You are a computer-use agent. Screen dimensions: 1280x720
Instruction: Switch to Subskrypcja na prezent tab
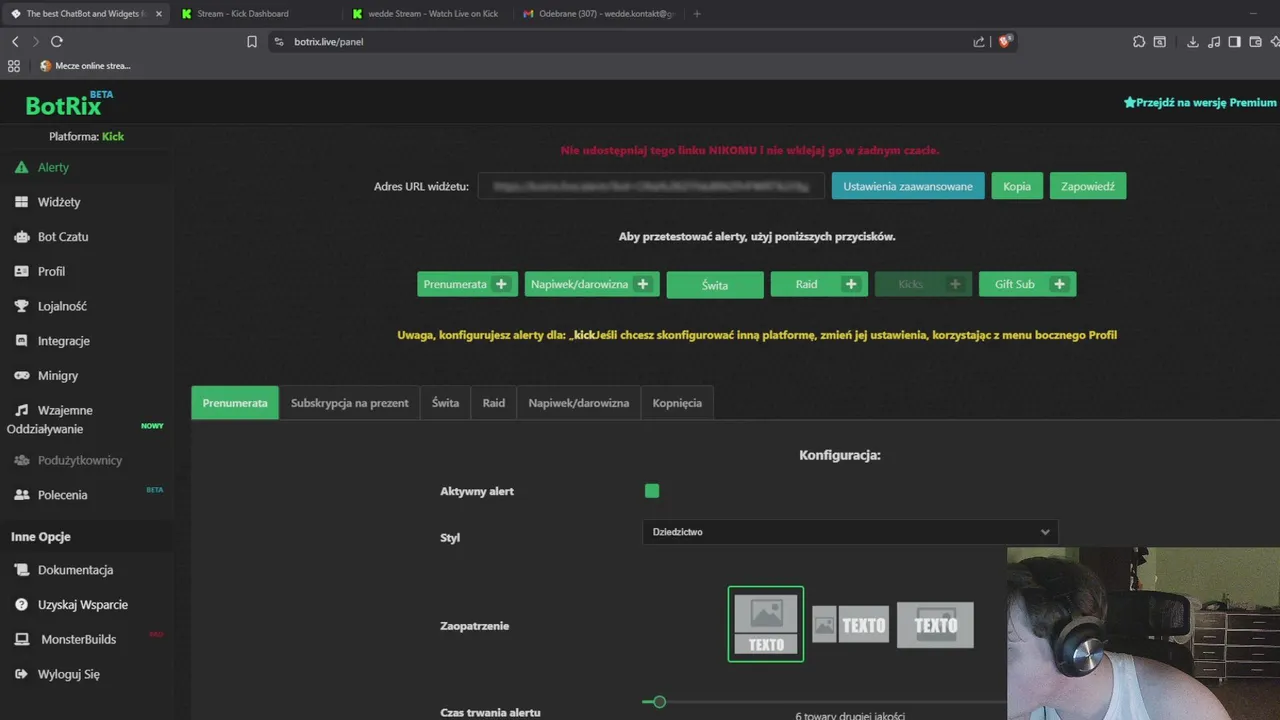point(350,403)
